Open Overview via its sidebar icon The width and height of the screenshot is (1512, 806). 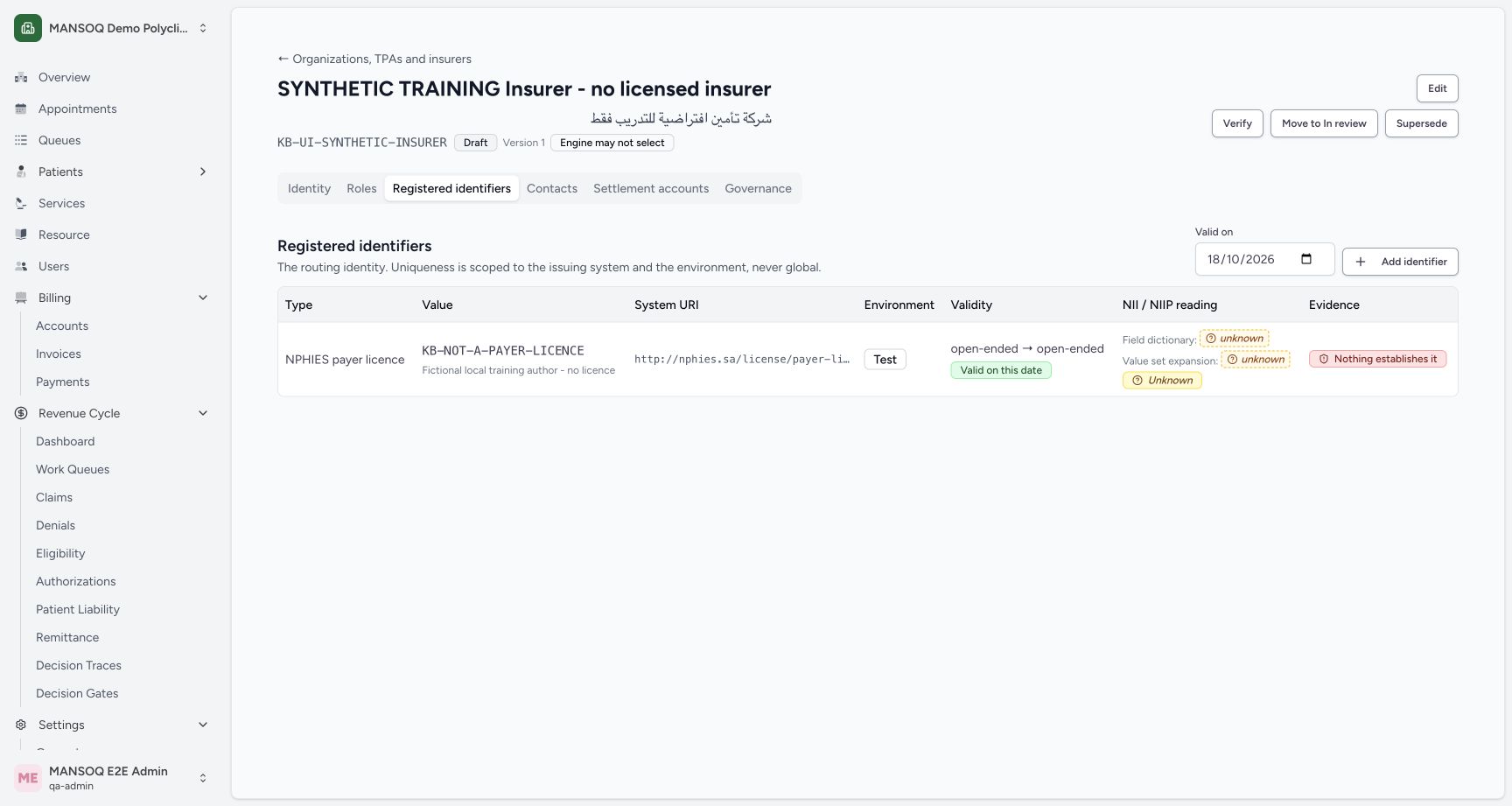pyautogui.click(x=21, y=78)
